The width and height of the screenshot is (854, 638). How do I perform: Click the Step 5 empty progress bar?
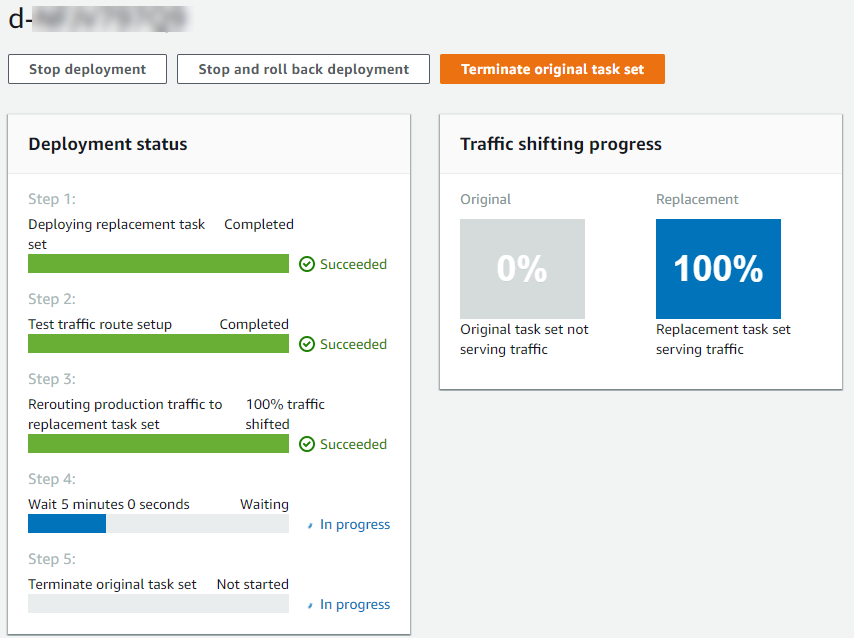click(158, 603)
